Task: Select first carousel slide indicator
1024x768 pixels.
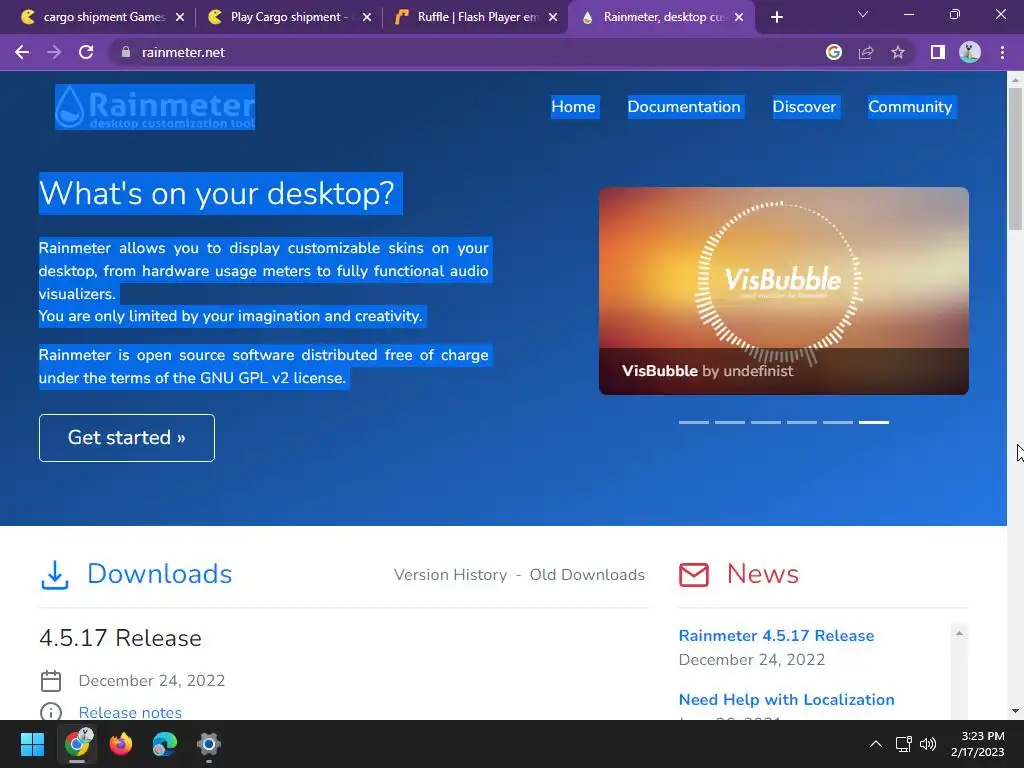Action: tap(694, 423)
